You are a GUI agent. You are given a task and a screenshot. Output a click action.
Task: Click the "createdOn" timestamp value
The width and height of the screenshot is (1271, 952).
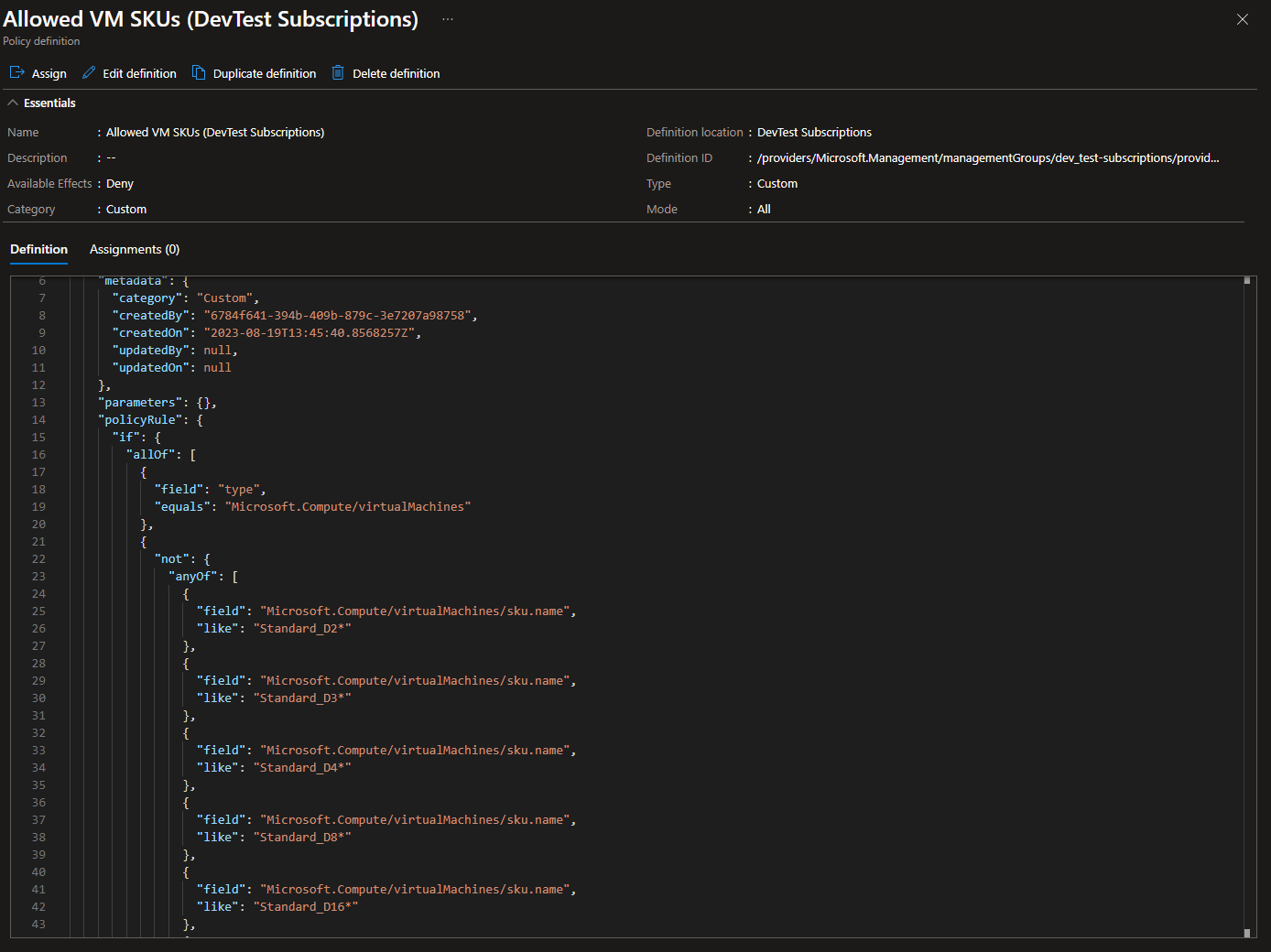tap(310, 332)
